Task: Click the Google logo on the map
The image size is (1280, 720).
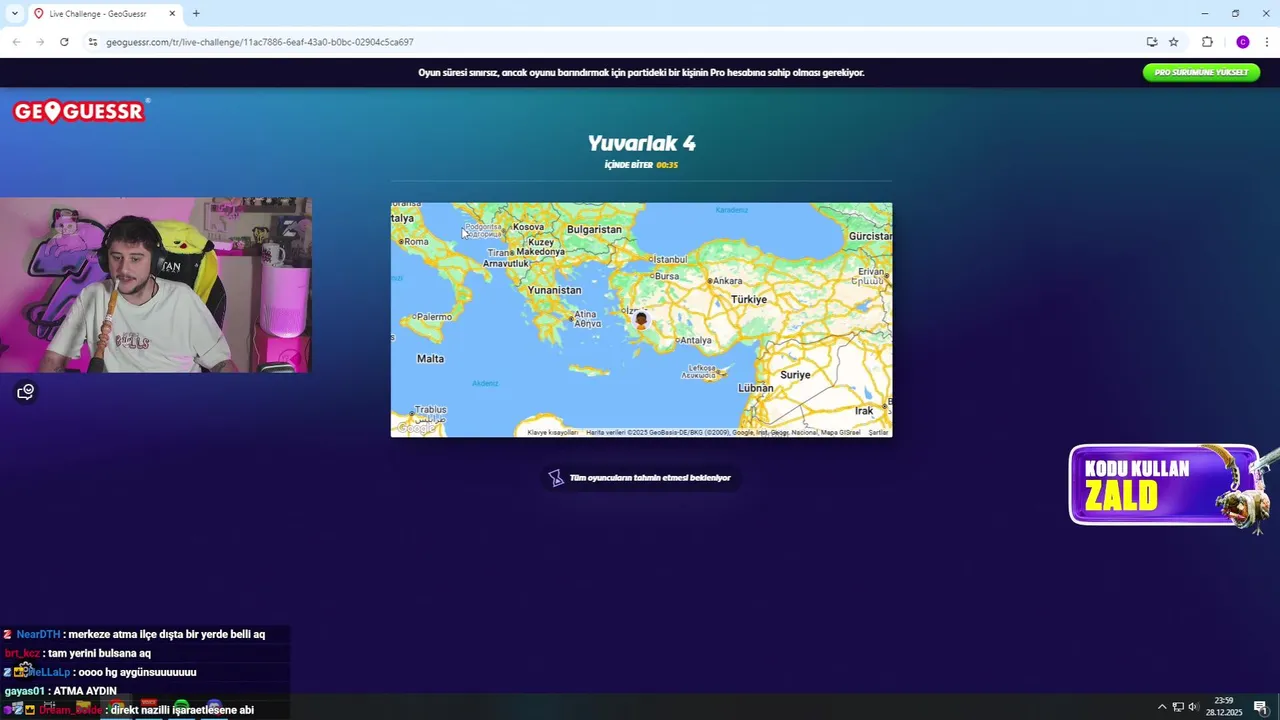Action: click(416, 427)
